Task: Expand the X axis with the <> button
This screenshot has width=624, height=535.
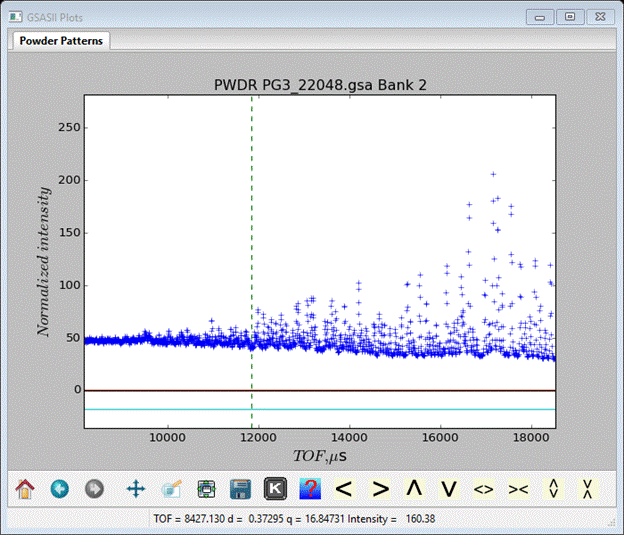Action: [x=484, y=489]
